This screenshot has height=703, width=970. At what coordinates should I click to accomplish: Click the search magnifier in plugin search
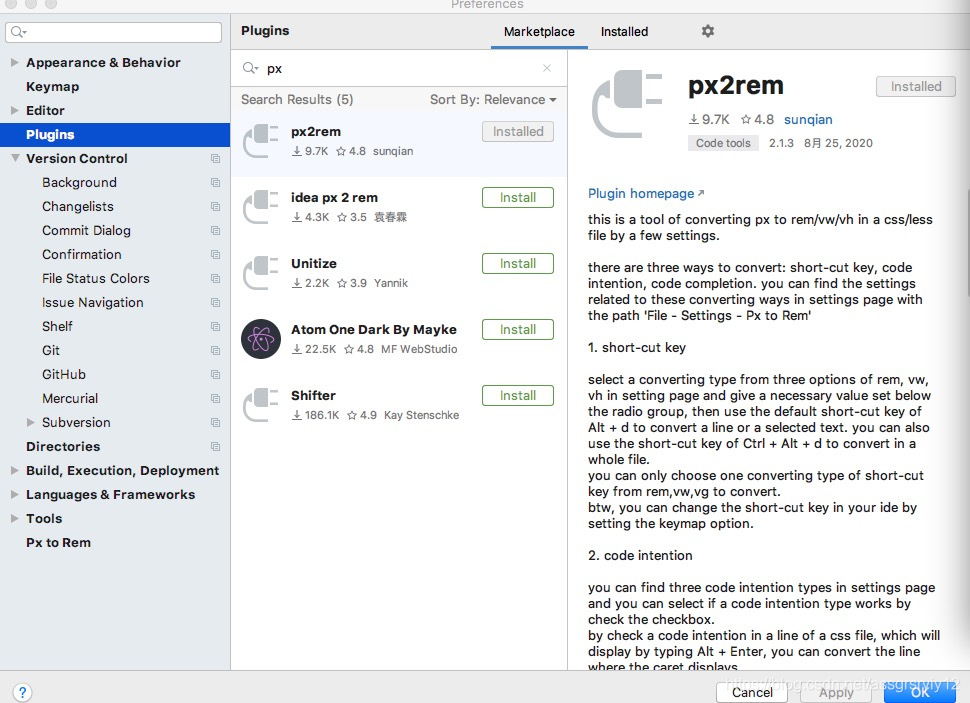[x=250, y=68]
